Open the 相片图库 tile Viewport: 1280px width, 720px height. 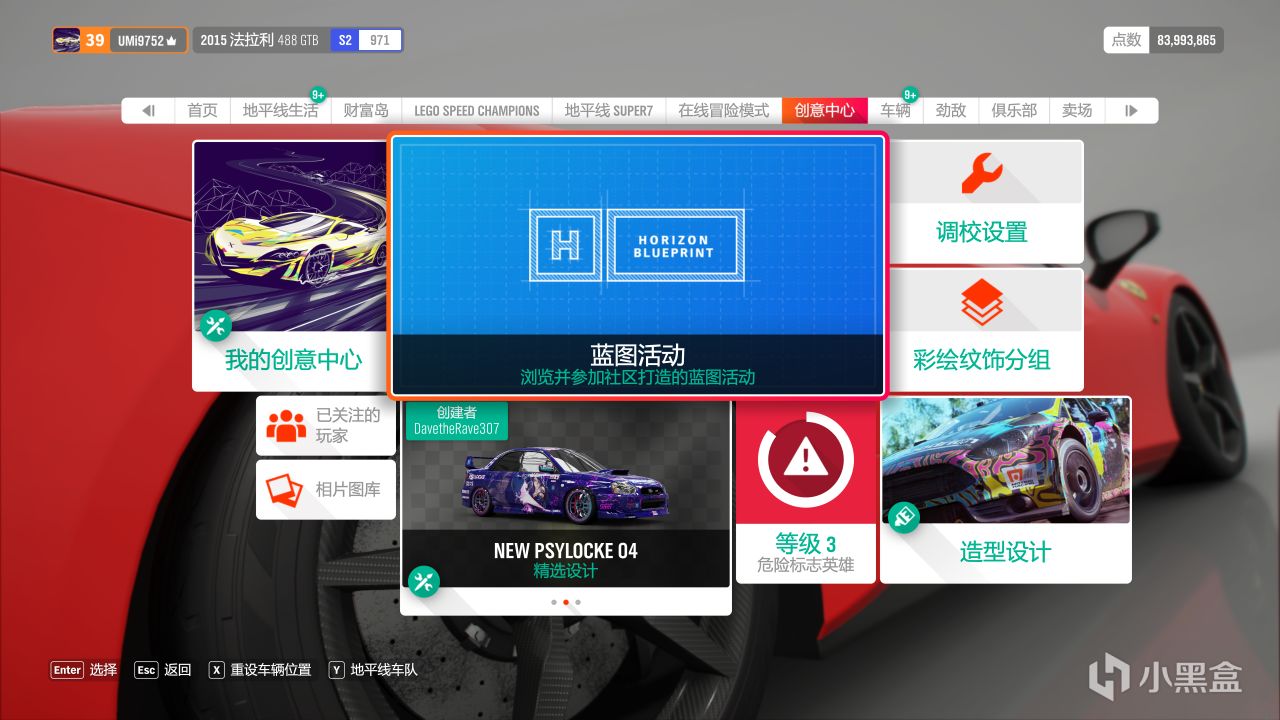(325, 490)
